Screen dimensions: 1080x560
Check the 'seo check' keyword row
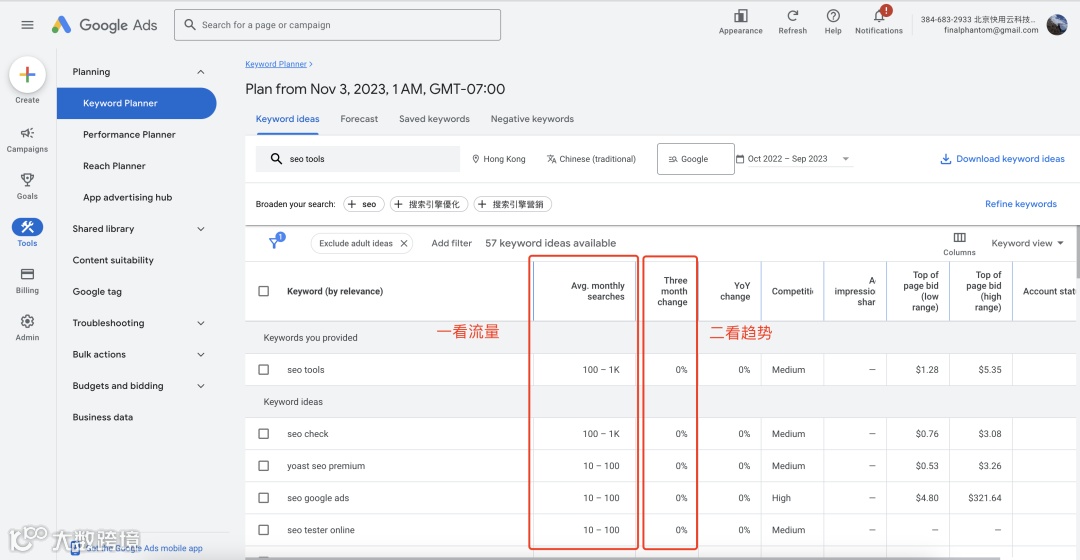tap(264, 434)
